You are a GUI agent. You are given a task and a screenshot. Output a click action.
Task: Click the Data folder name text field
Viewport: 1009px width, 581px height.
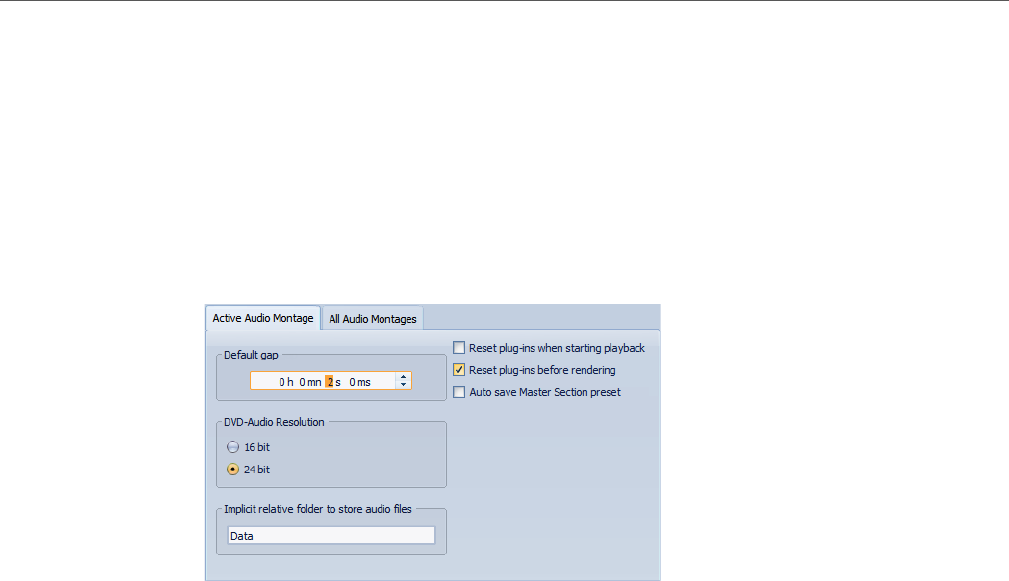(331, 535)
